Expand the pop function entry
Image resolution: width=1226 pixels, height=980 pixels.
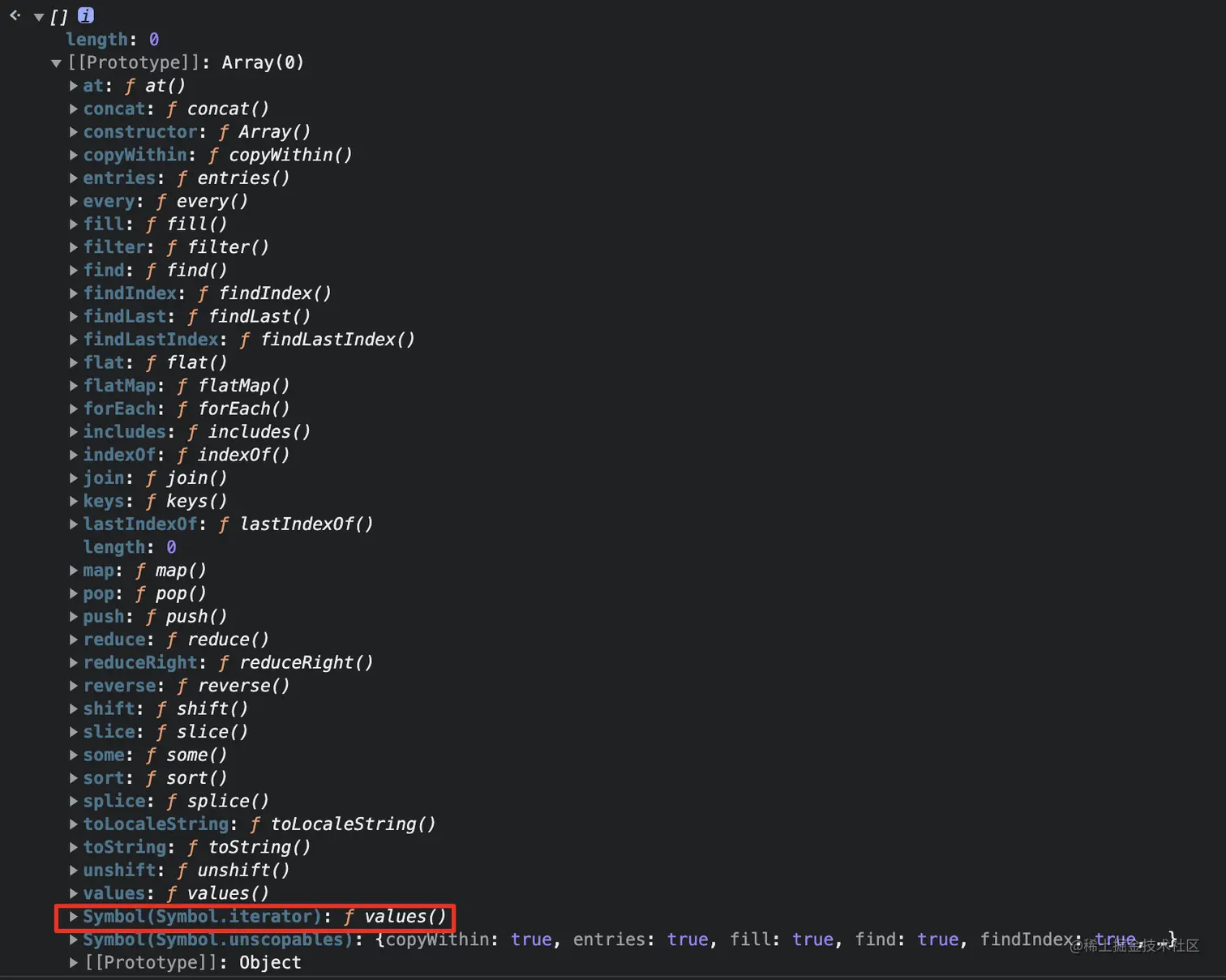[x=74, y=593]
